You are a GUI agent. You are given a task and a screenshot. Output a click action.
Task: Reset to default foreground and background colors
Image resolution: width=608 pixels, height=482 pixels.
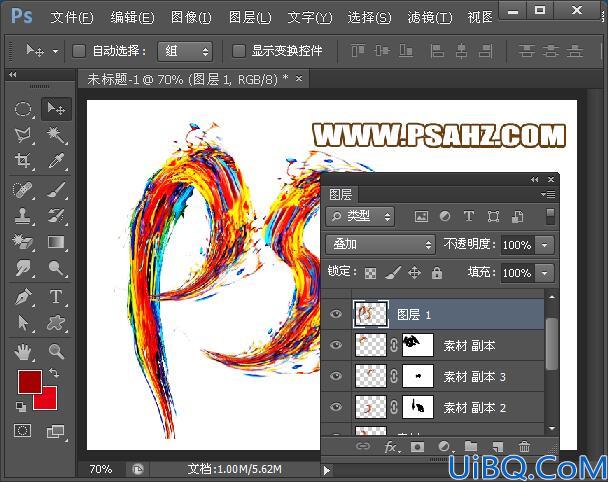click(x=21, y=406)
